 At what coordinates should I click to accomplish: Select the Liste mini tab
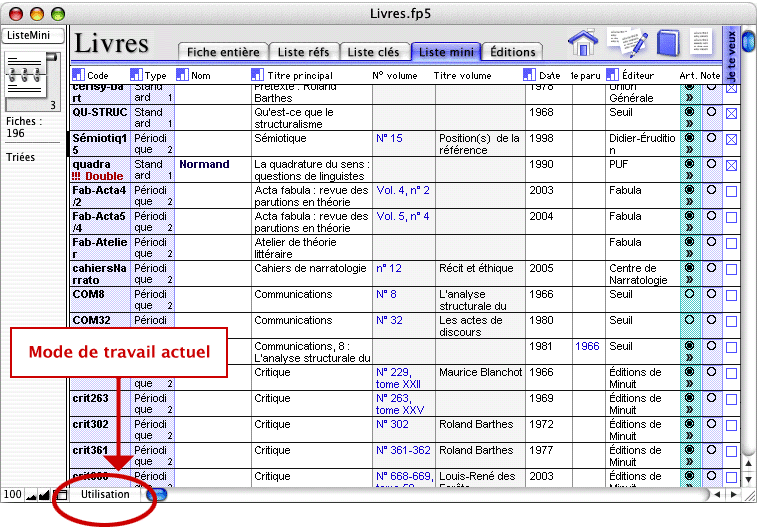446,52
